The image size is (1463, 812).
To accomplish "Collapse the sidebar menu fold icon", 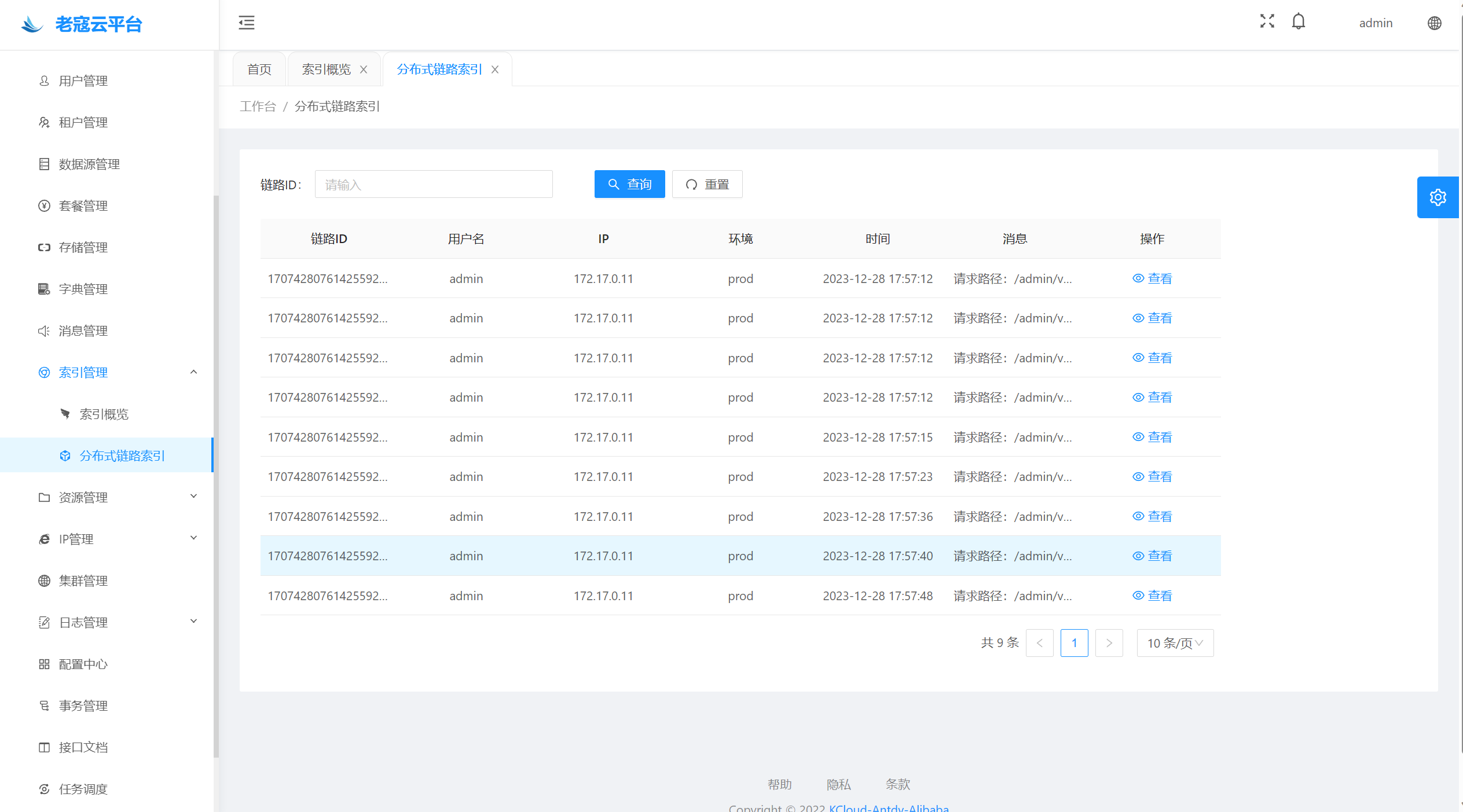I will click(x=247, y=23).
